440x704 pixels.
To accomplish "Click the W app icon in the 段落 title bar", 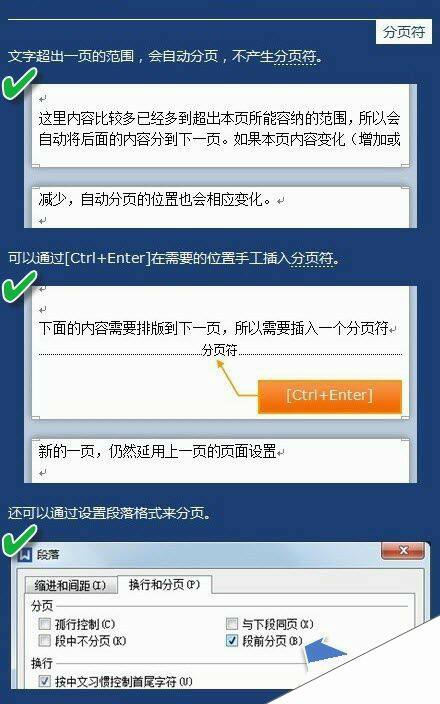I will (x=26, y=554).
